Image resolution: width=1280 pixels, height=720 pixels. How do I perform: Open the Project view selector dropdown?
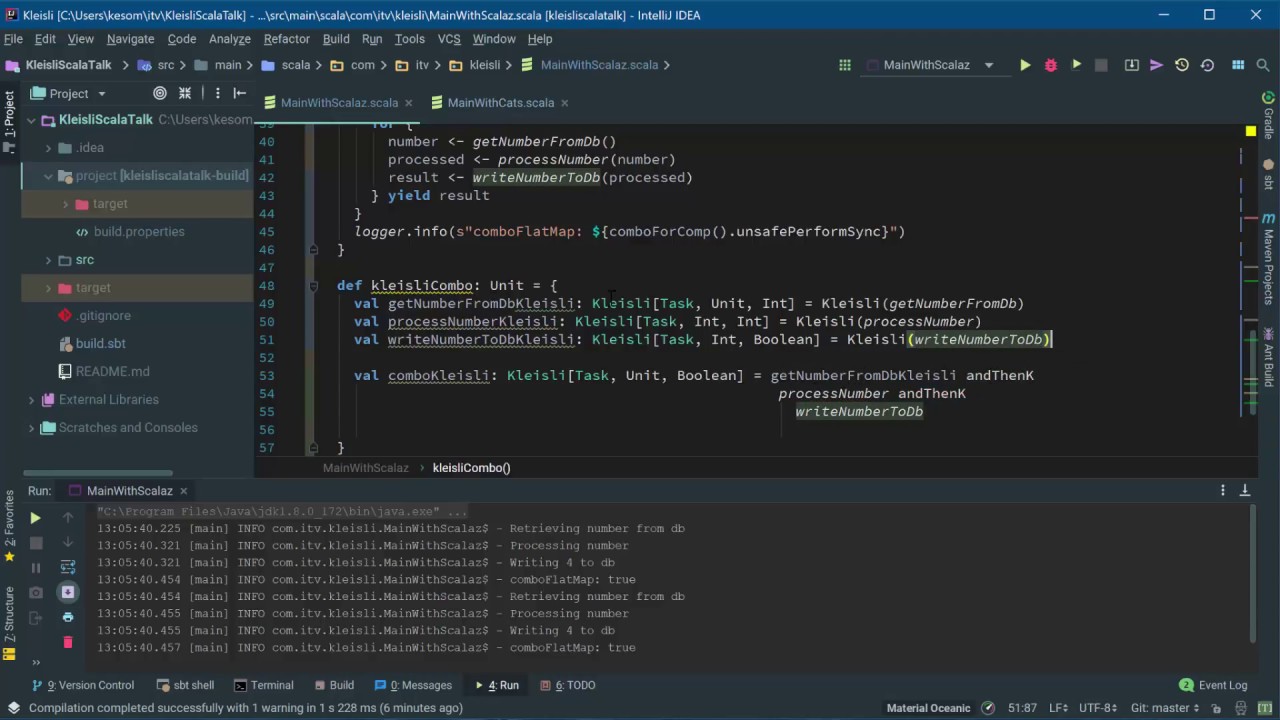point(69,93)
